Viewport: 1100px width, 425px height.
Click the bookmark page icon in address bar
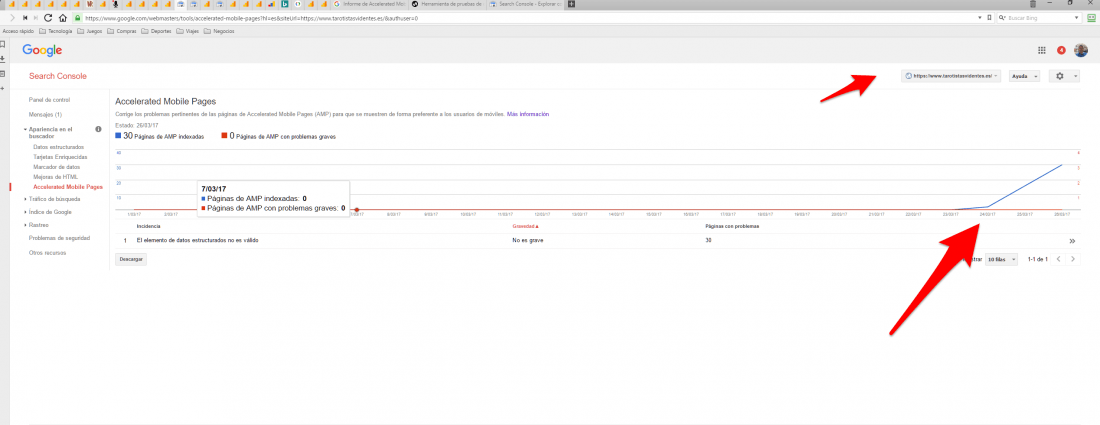pyautogui.click(x=989, y=18)
